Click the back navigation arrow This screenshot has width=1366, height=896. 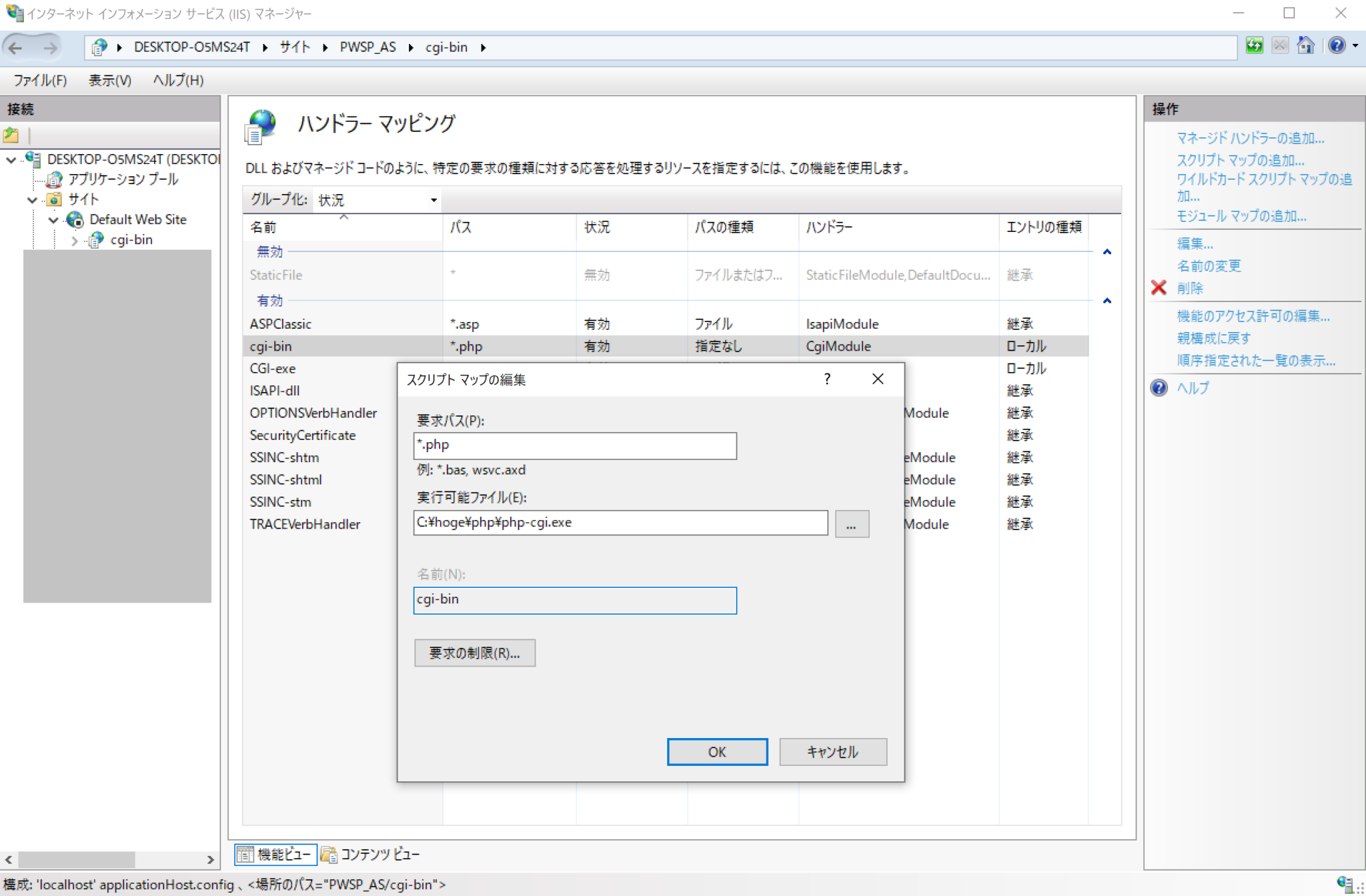16,47
